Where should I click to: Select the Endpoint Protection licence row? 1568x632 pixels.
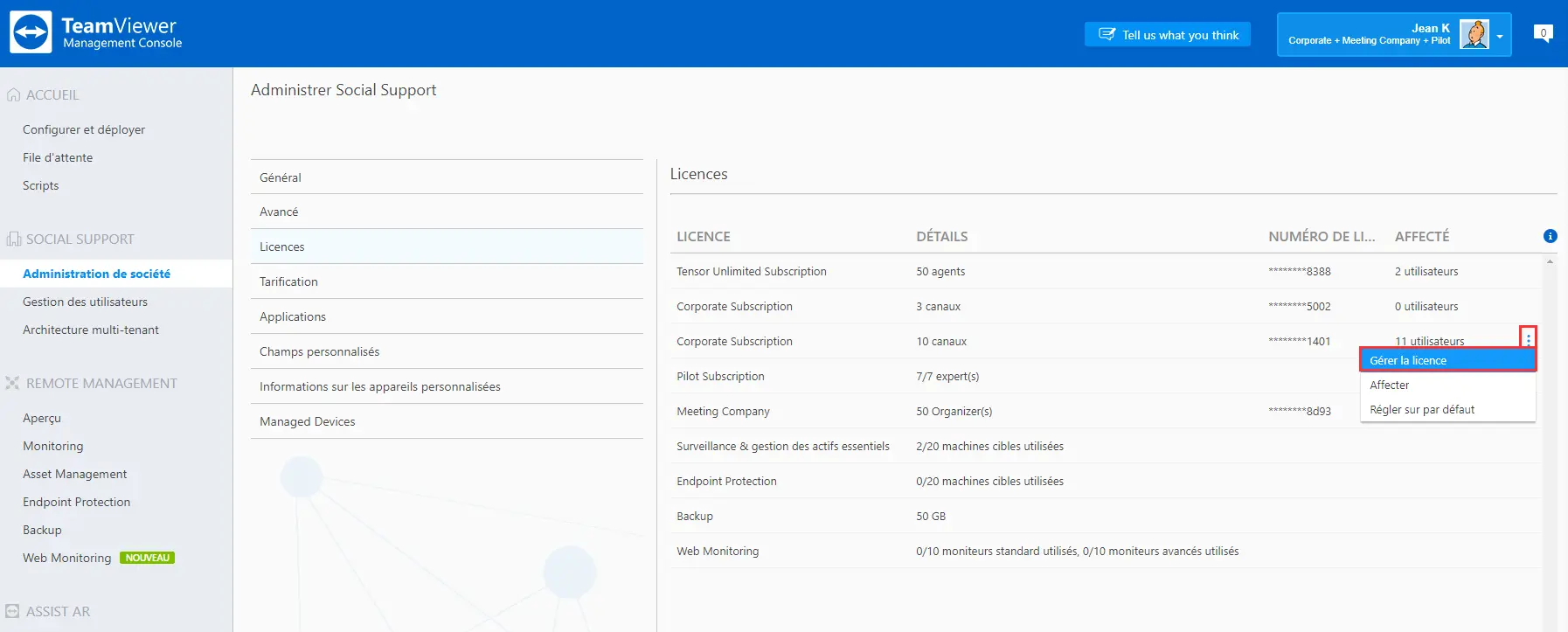pyautogui.click(x=1105, y=481)
